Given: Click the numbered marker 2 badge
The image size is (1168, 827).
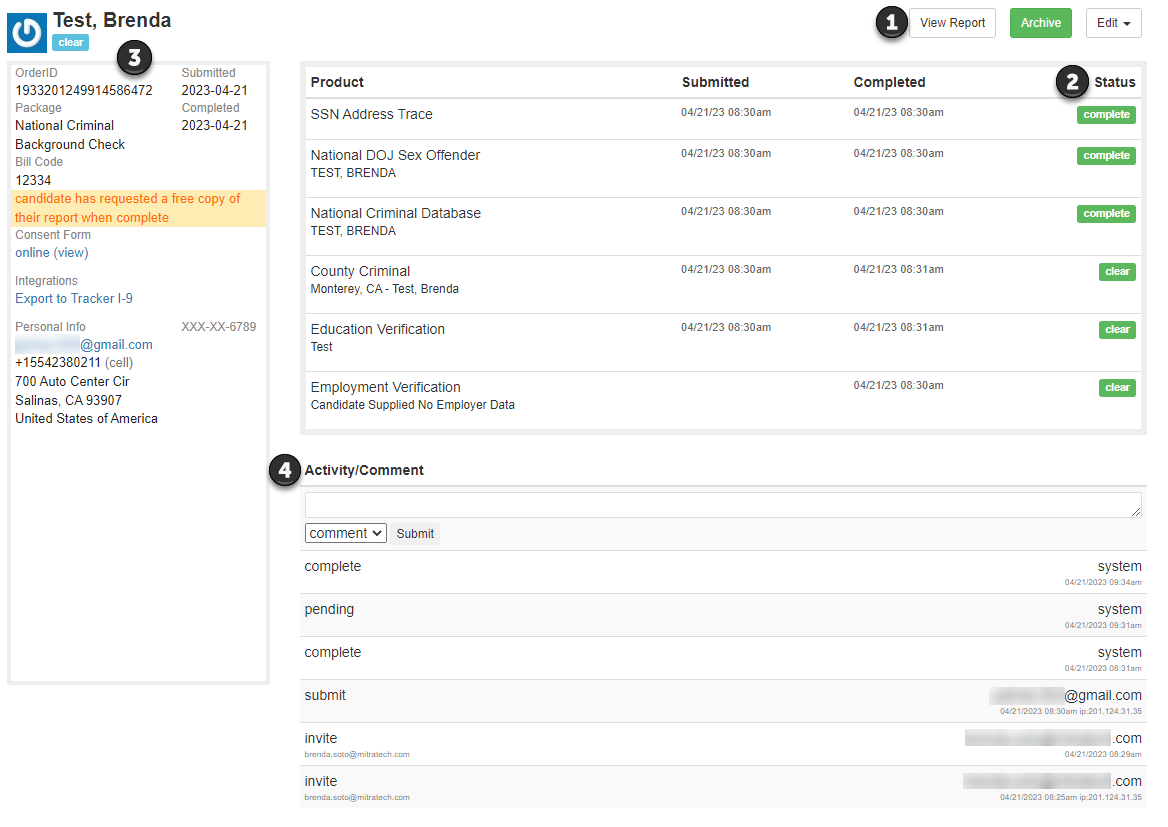Looking at the screenshot, I should coord(1073,82).
